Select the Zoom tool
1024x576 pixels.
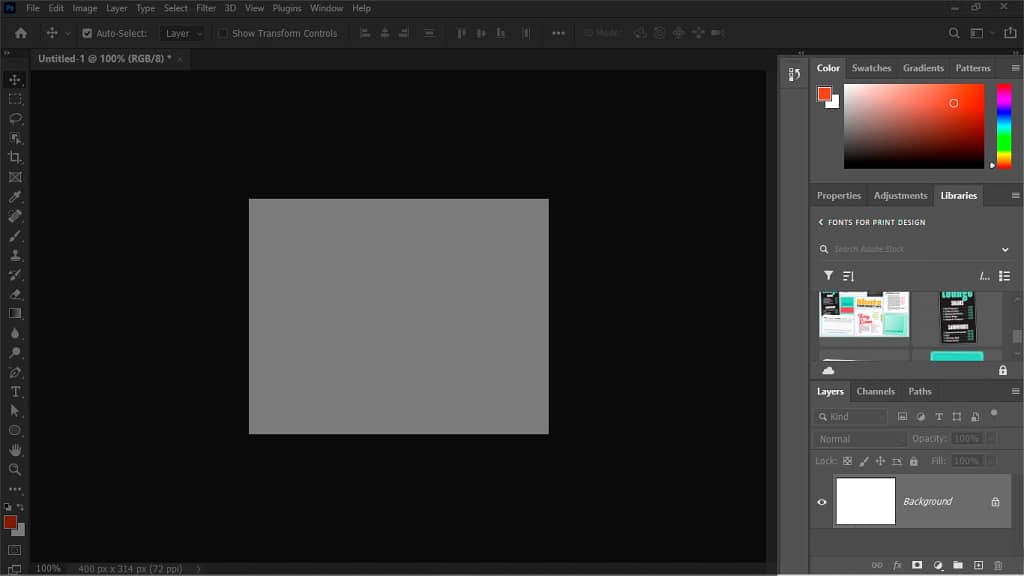point(14,470)
